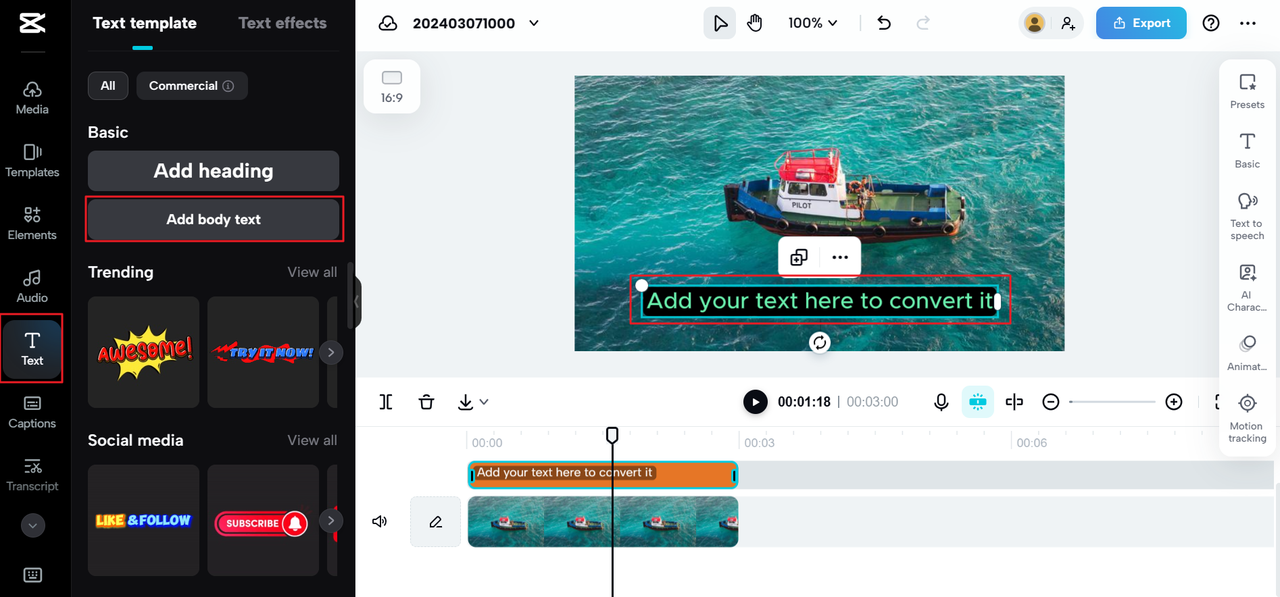The height and width of the screenshot is (597, 1280).
Task: Select the pointer select tool
Action: point(719,23)
